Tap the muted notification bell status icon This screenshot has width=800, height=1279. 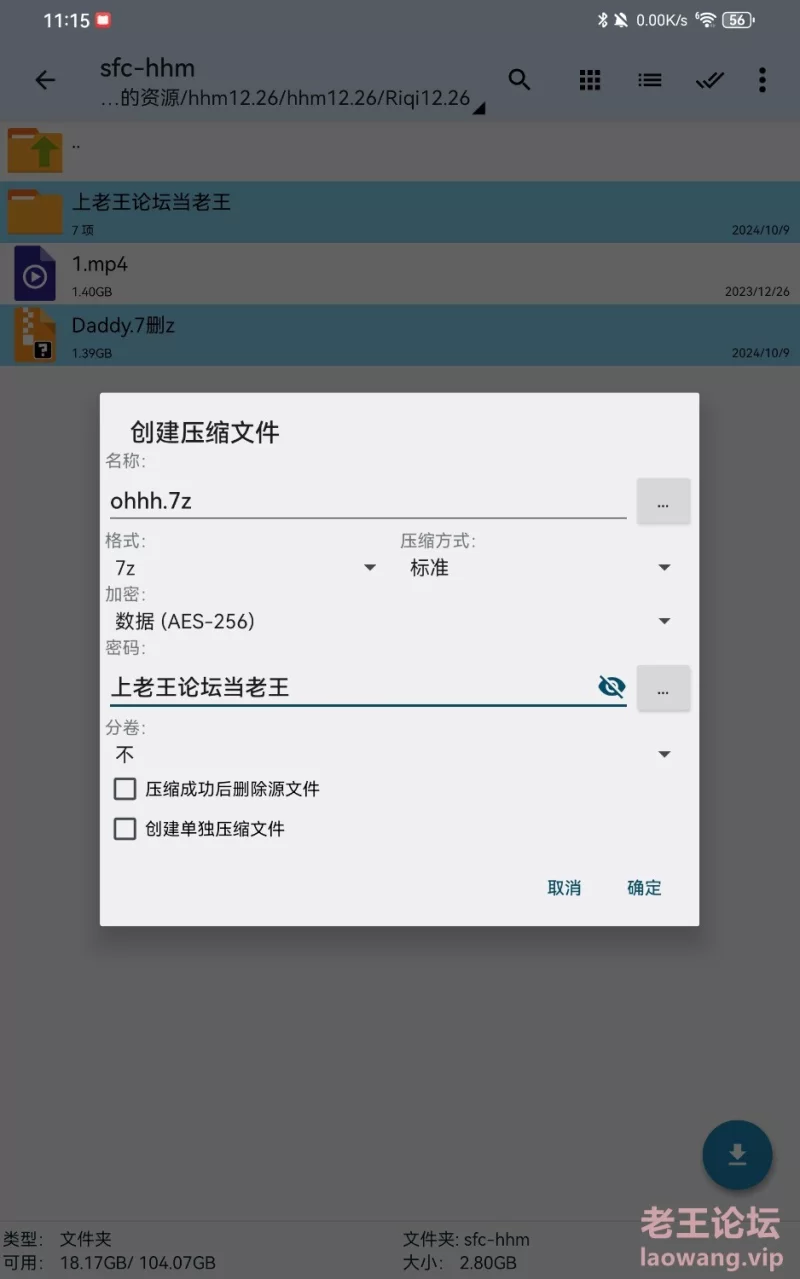pyautogui.click(x=621, y=20)
